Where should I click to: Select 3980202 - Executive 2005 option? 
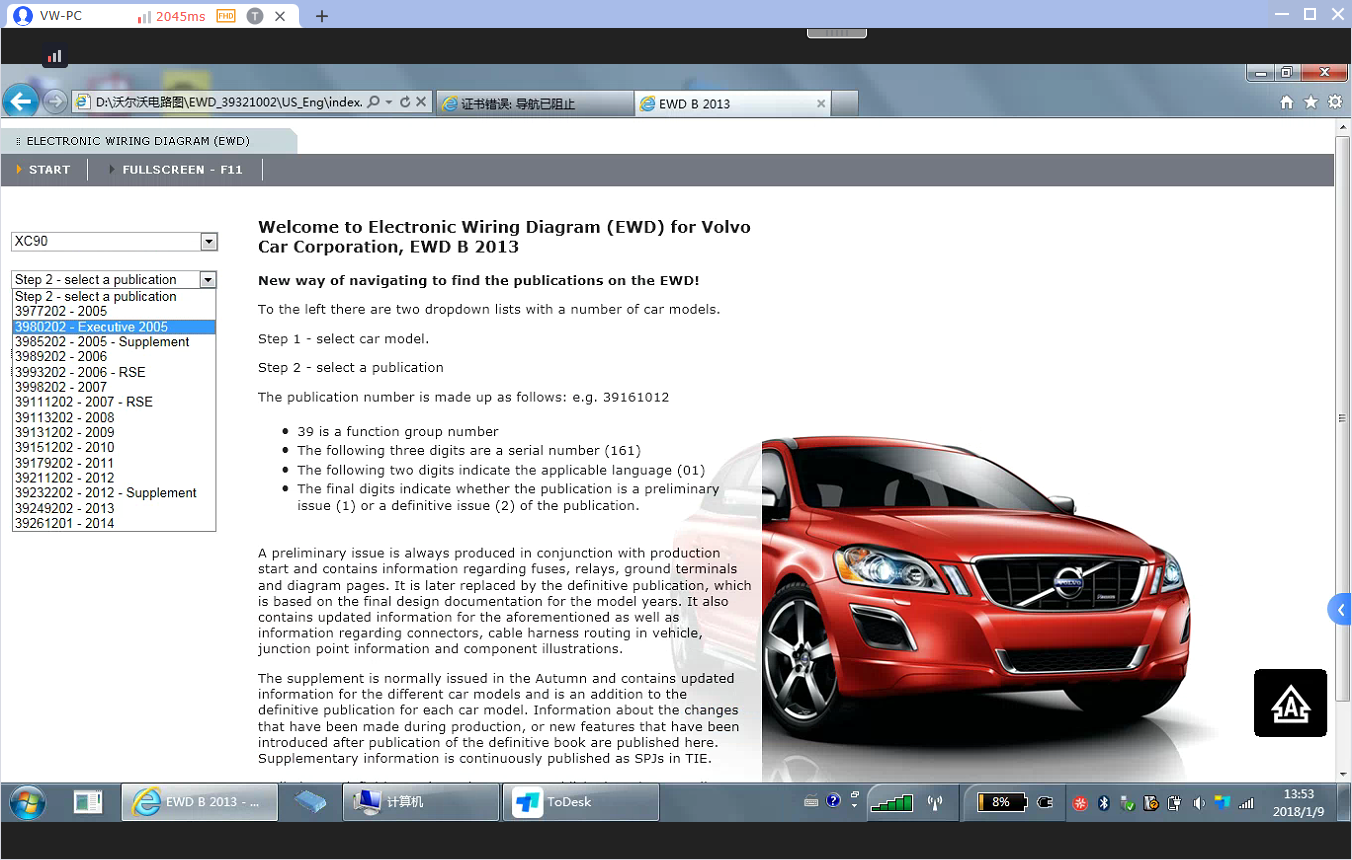tap(114, 327)
